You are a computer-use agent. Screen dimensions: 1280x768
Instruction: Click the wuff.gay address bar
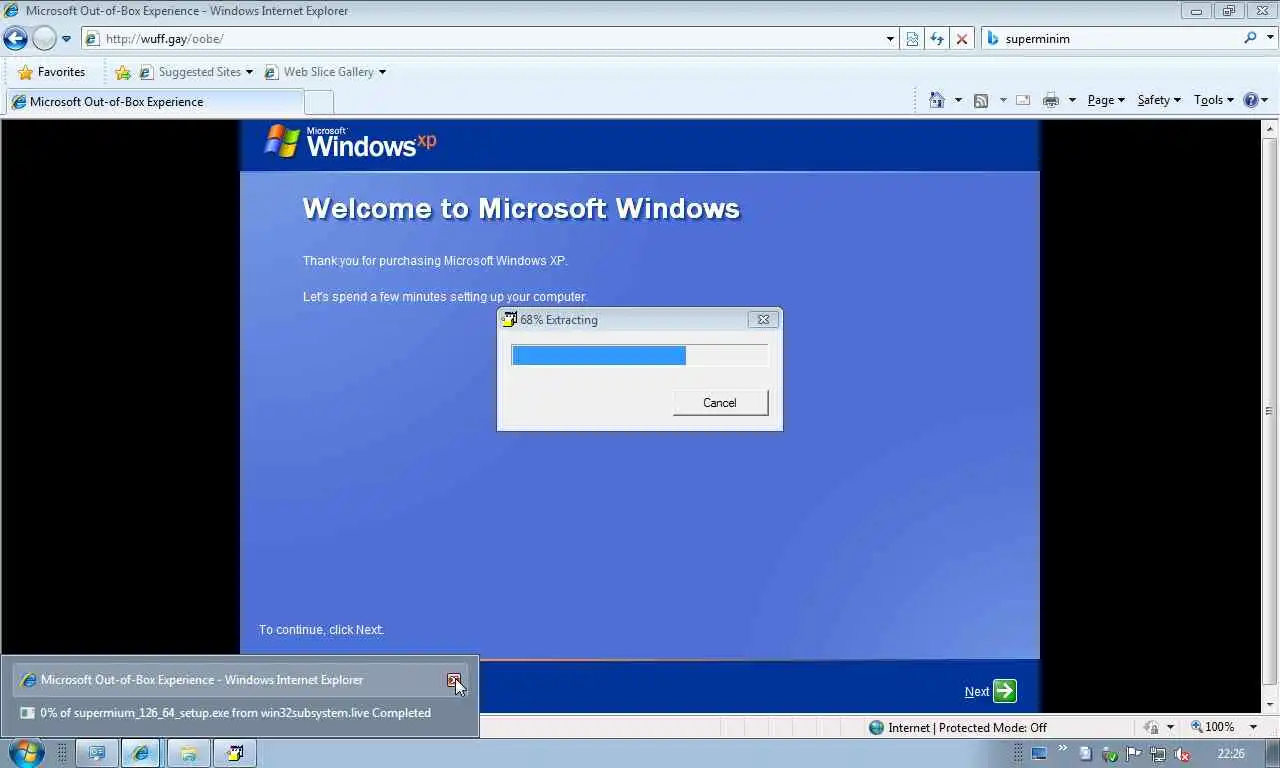490,39
